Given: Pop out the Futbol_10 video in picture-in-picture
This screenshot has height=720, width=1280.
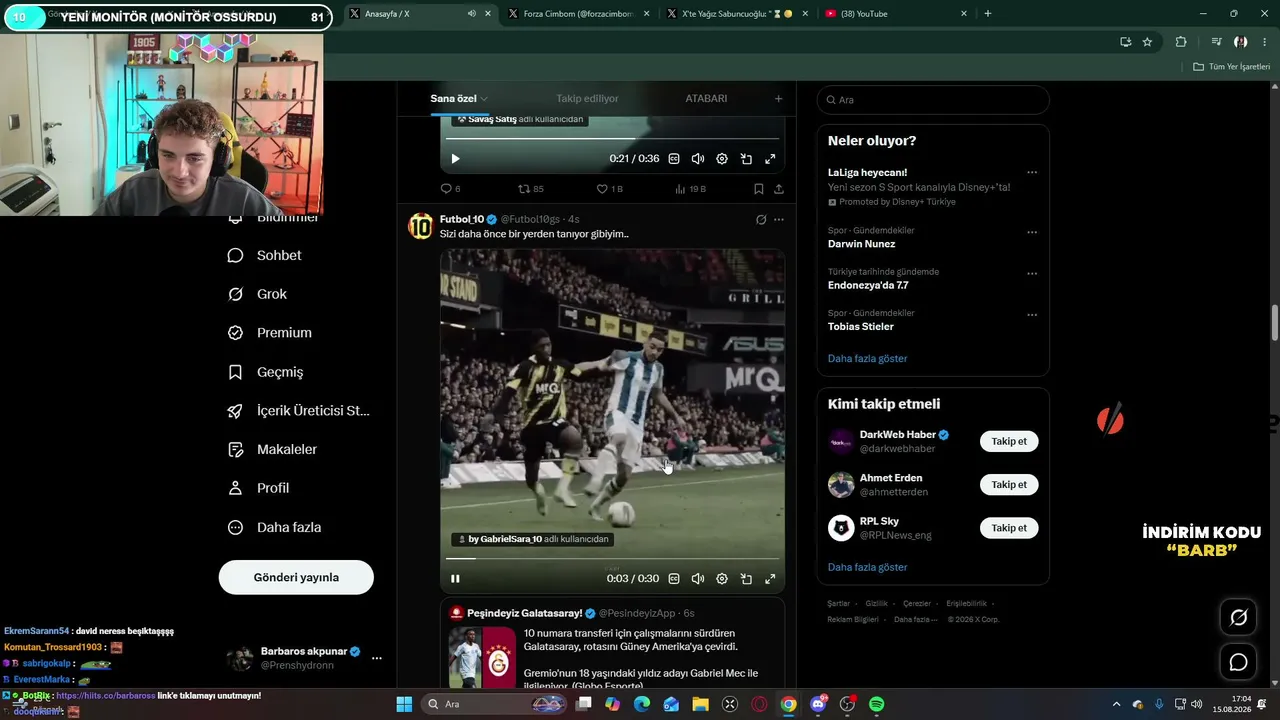Looking at the screenshot, I should coord(746,579).
